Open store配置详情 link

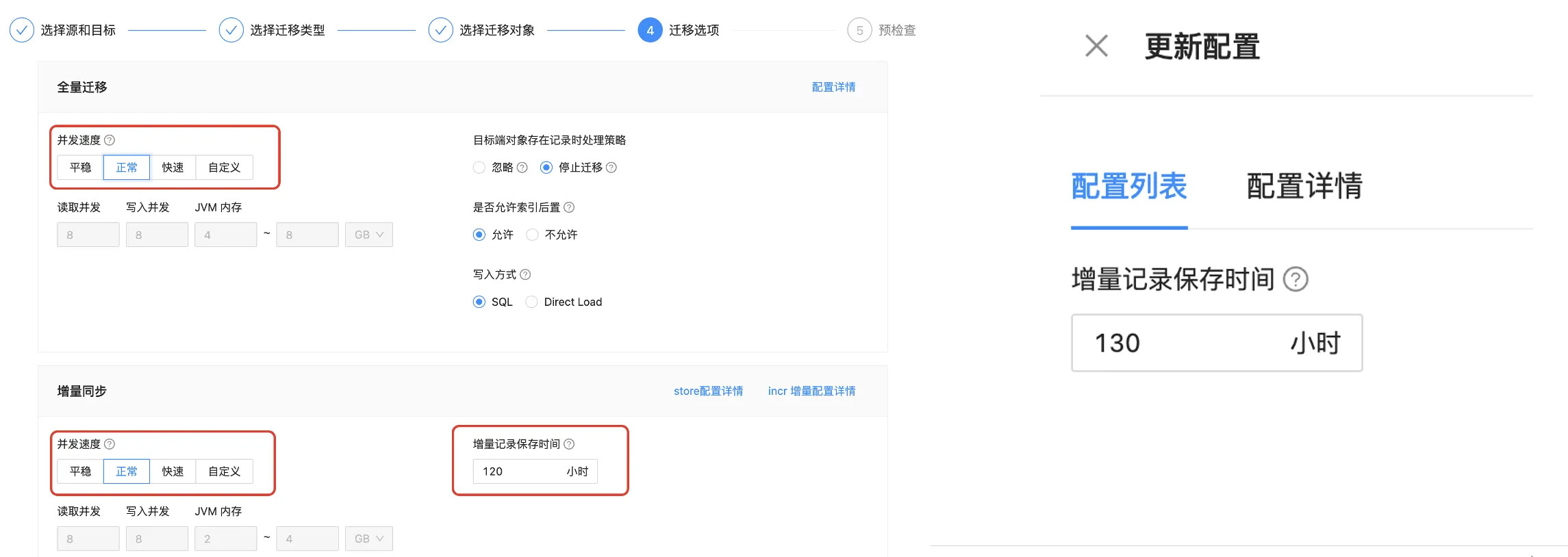pos(708,391)
